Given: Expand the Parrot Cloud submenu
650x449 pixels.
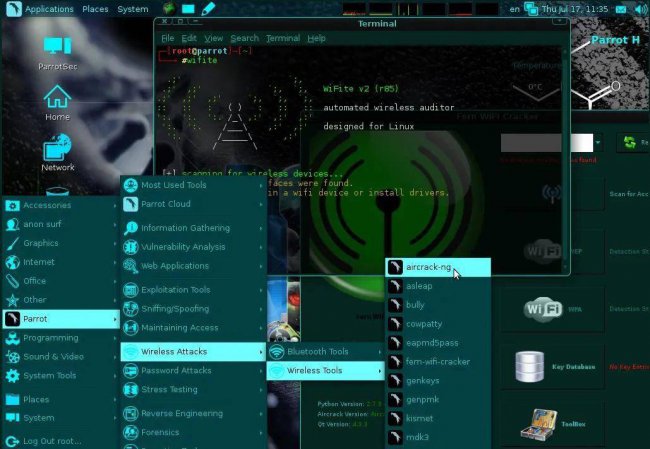Looking at the screenshot, I should (x=193, y=204).
